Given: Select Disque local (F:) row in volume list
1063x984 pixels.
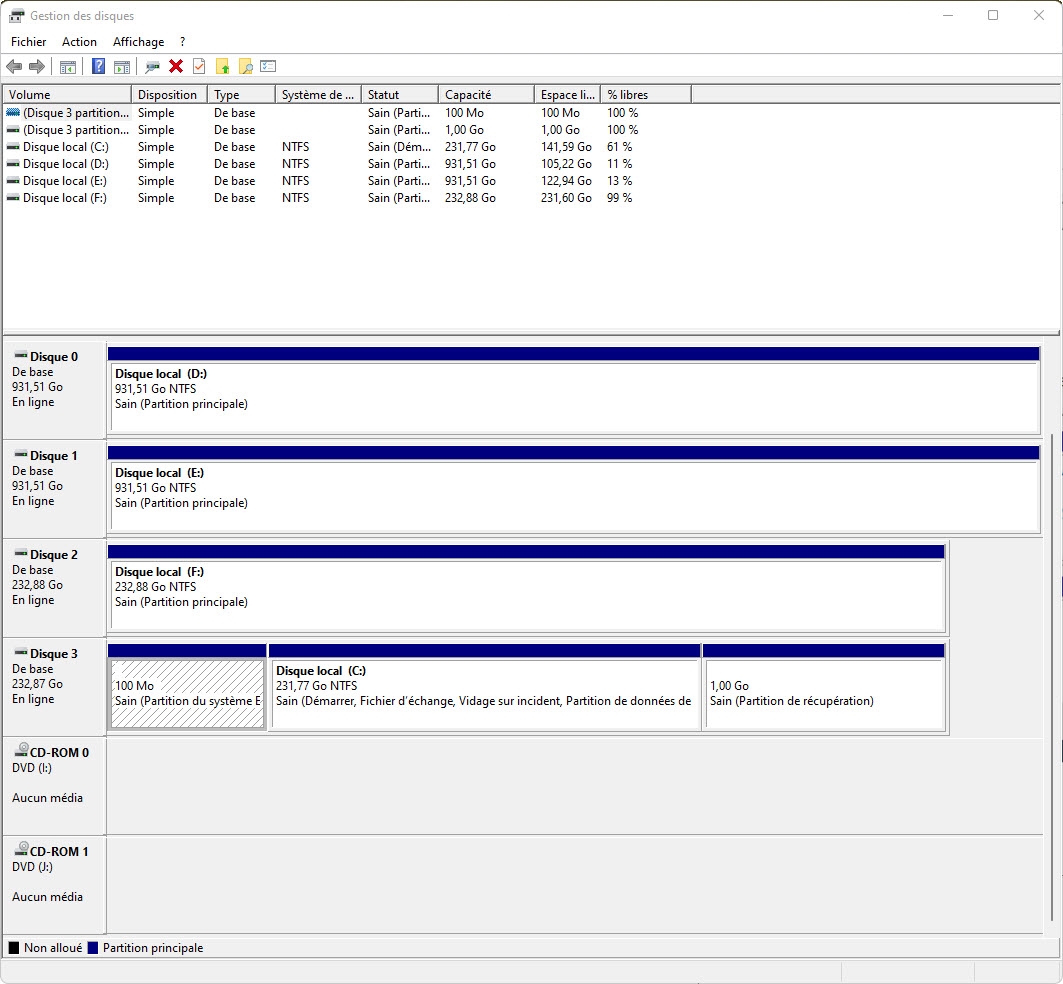Looking at the screenshot, I should pyautogui.click(x=65, y=198).
